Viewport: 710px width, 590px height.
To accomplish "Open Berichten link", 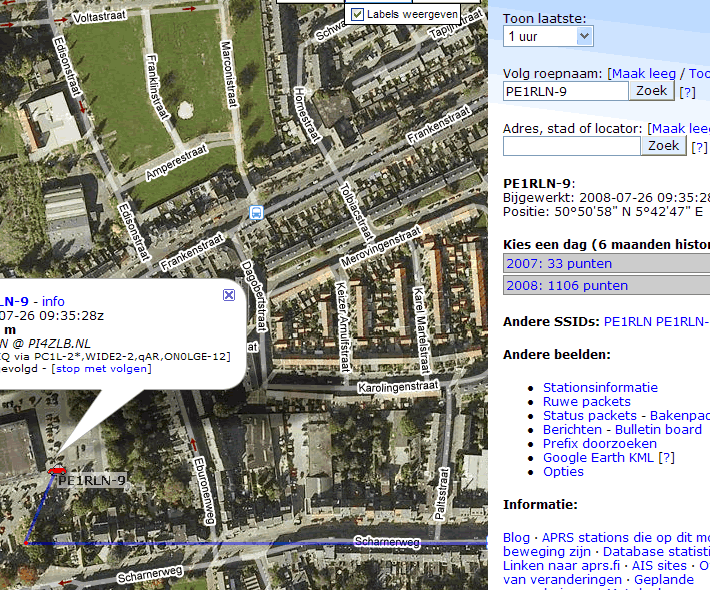I will click(x=572, y=430).
